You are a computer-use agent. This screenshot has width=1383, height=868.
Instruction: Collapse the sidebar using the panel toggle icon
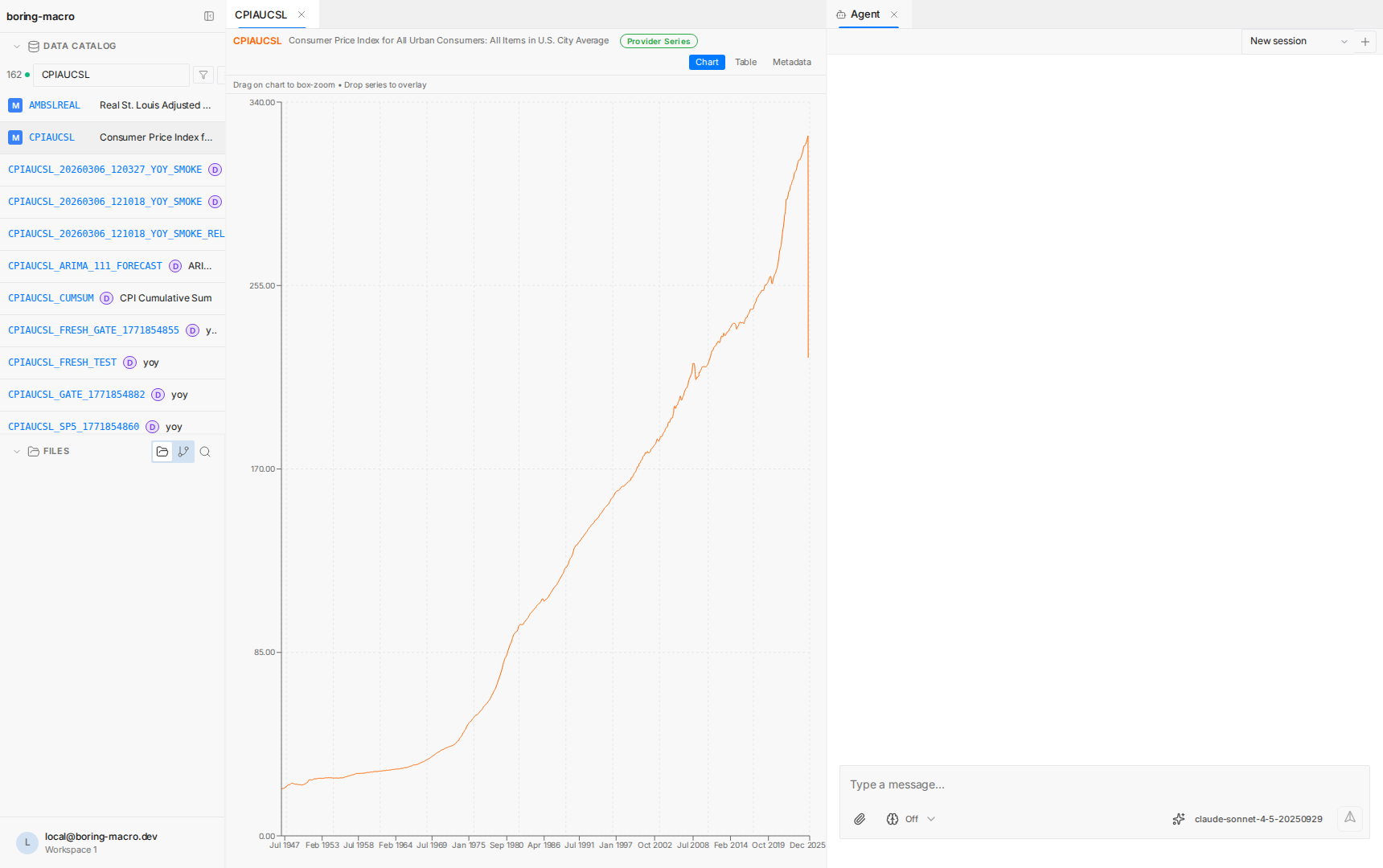[x=208, y=15]
